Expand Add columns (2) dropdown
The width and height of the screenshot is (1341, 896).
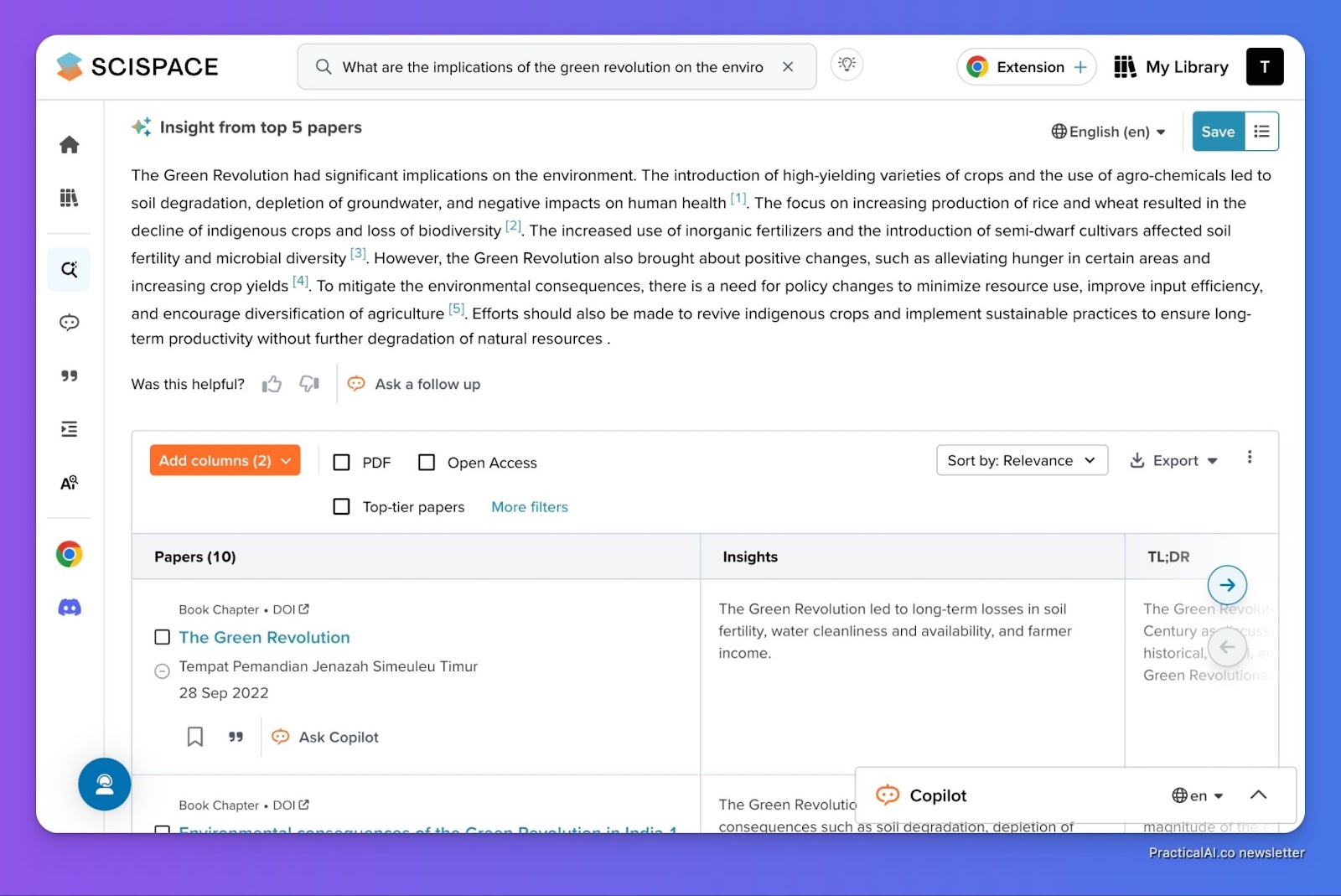pos(225,460)
